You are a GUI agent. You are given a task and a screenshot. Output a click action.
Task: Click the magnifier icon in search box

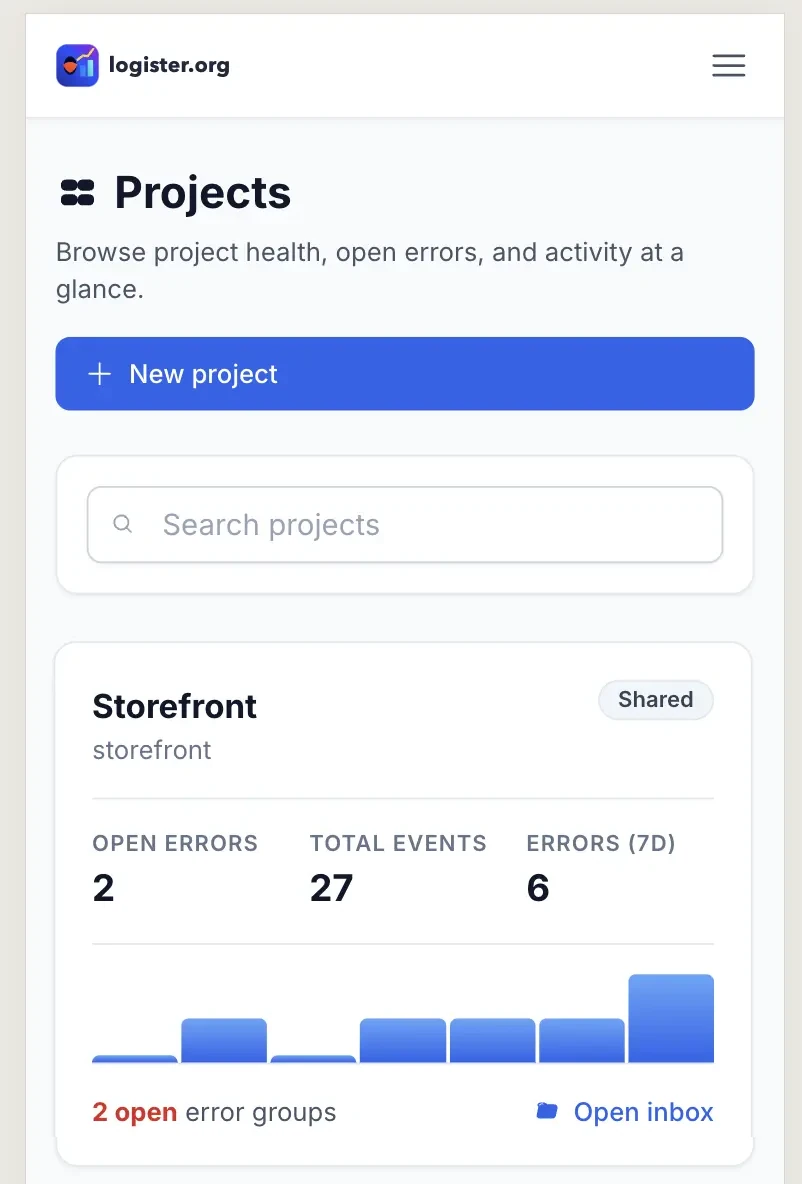[x=123, y=524]
